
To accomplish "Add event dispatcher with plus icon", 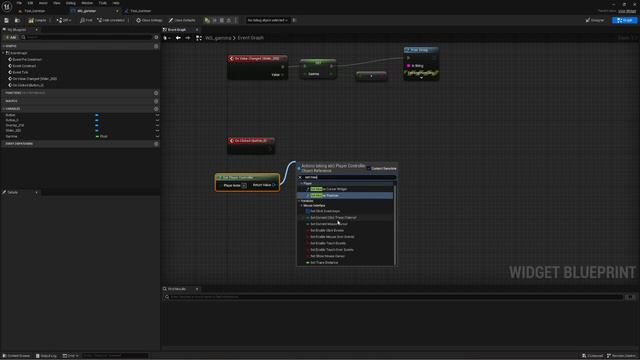I will point(156,144).
